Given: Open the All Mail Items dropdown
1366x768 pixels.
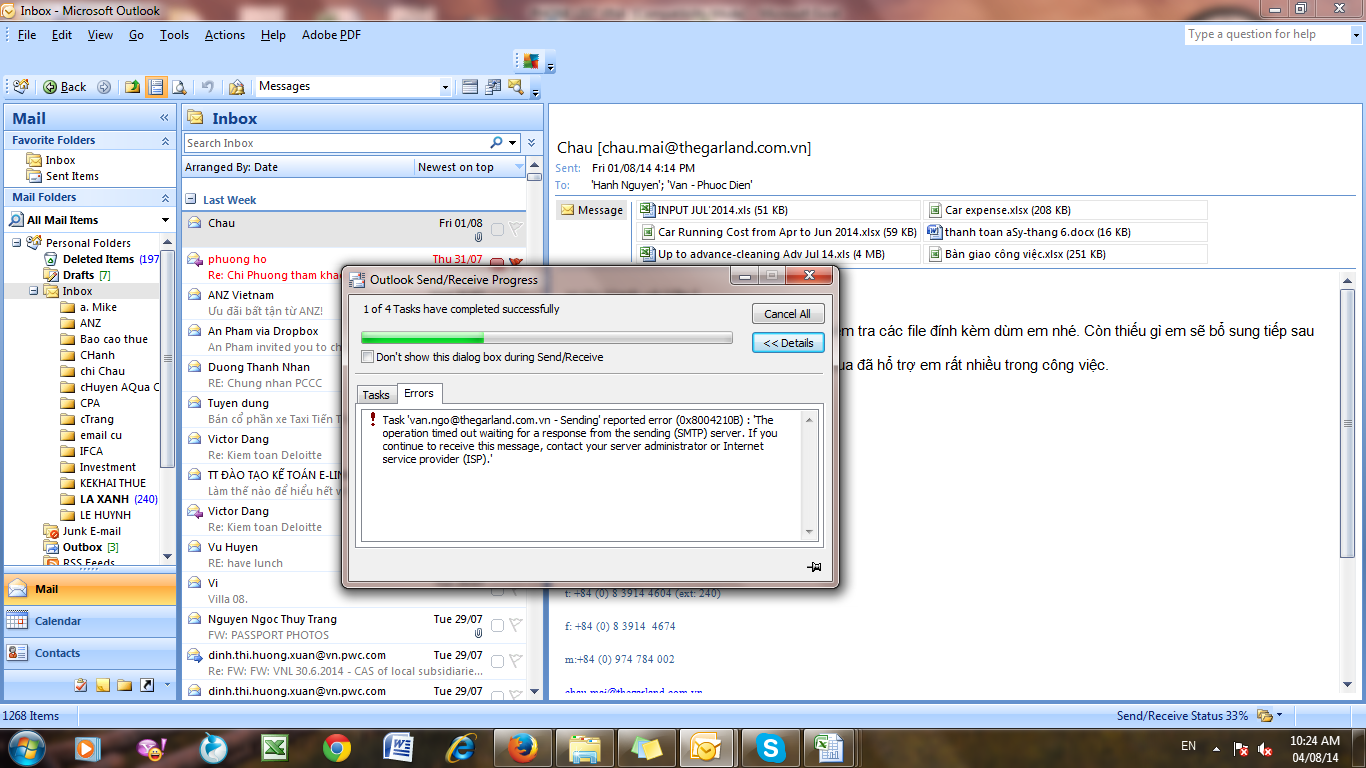Looking at the screenshot, I should point(165,220).
